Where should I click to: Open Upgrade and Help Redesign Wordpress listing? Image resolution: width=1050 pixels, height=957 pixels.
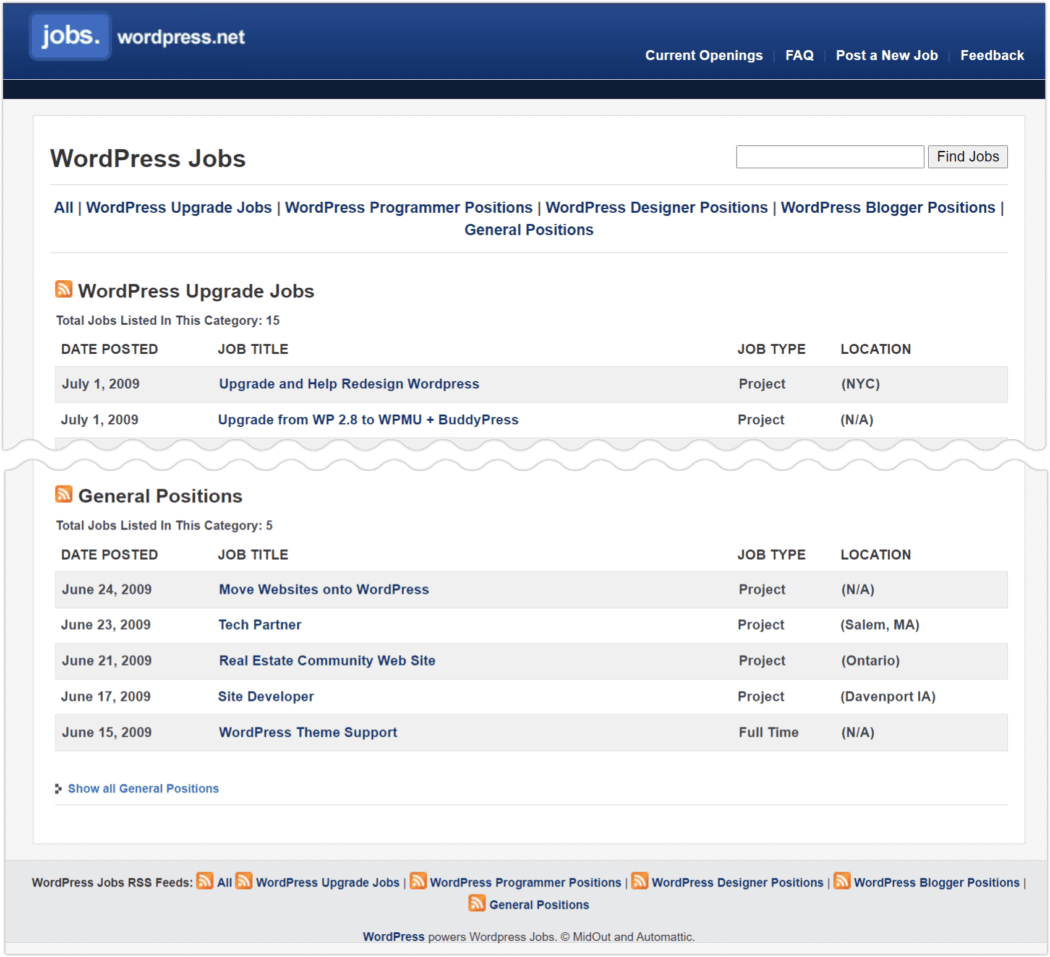coord(349,384)
